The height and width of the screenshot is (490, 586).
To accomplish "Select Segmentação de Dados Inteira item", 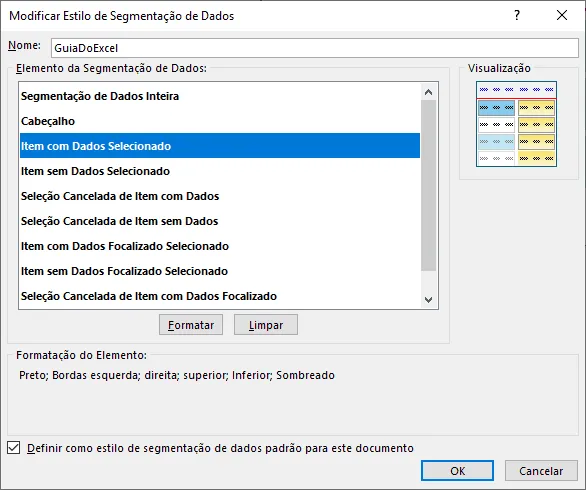I will coord(220,96).
